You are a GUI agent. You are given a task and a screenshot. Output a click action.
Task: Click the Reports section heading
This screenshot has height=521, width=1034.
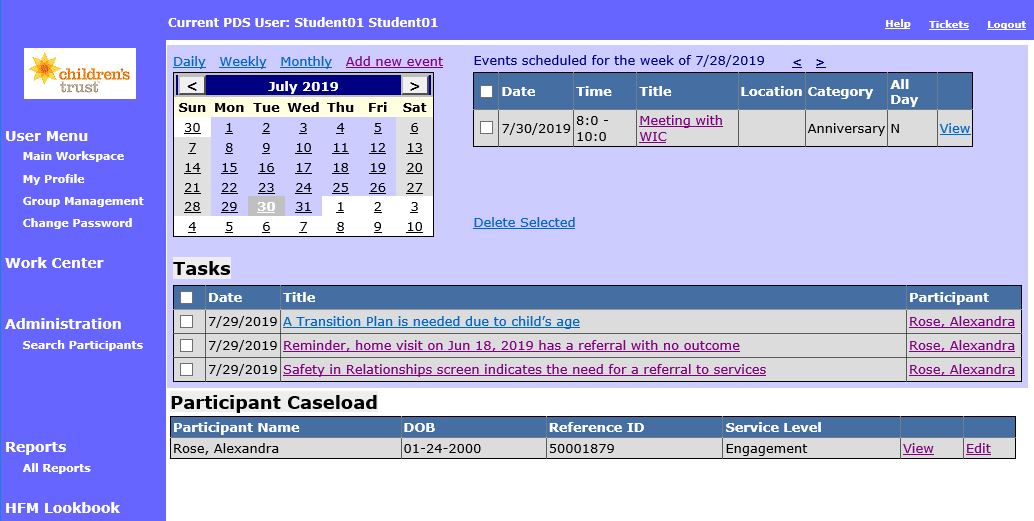click(36, 446)
